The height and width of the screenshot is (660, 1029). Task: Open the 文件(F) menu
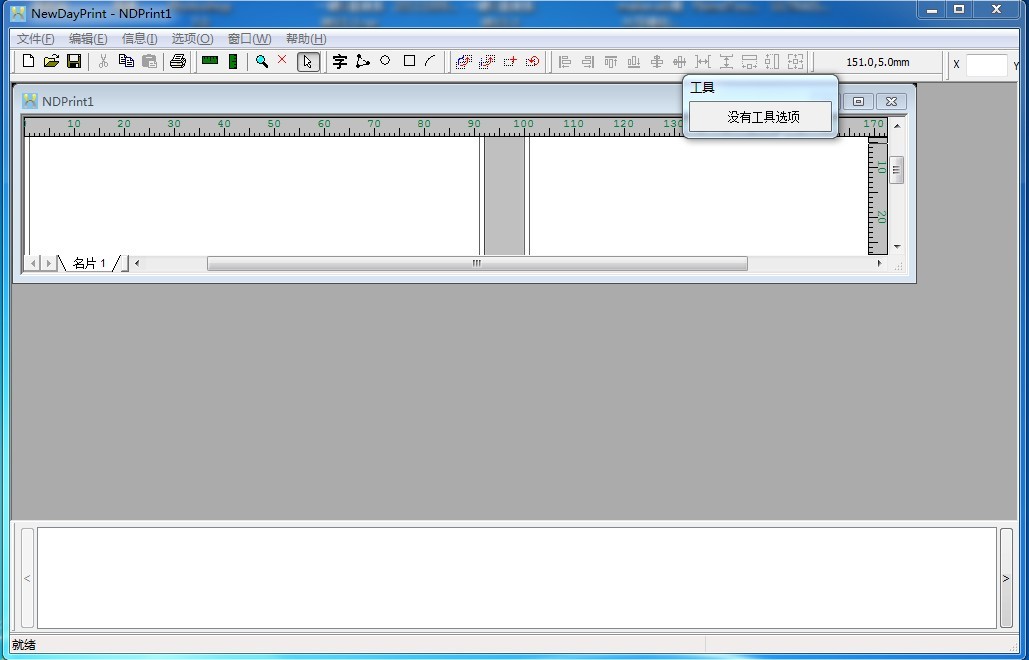click(x=36, y=39)
